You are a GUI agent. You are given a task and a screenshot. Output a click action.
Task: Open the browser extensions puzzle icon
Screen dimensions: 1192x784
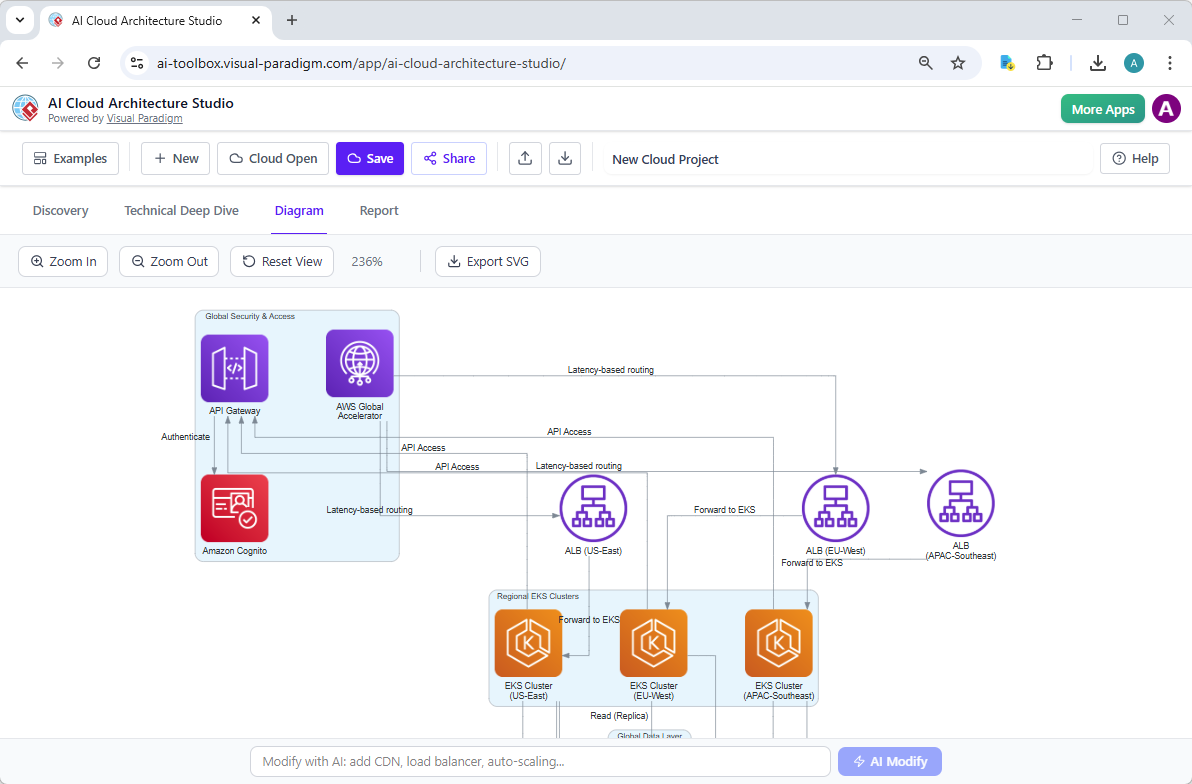(x=1044, y=62)
